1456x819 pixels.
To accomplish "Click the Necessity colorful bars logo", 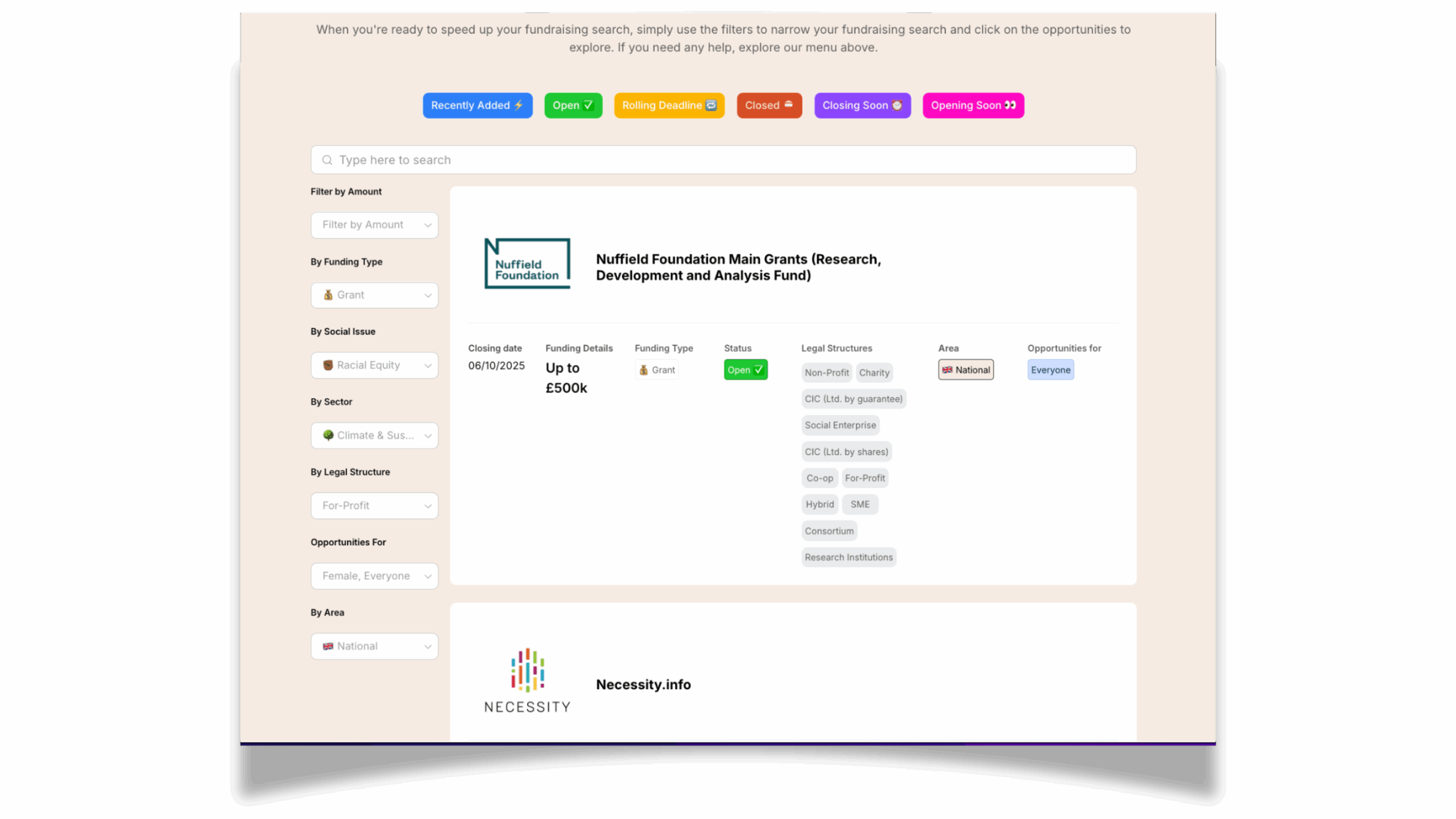I will (527, 670).
